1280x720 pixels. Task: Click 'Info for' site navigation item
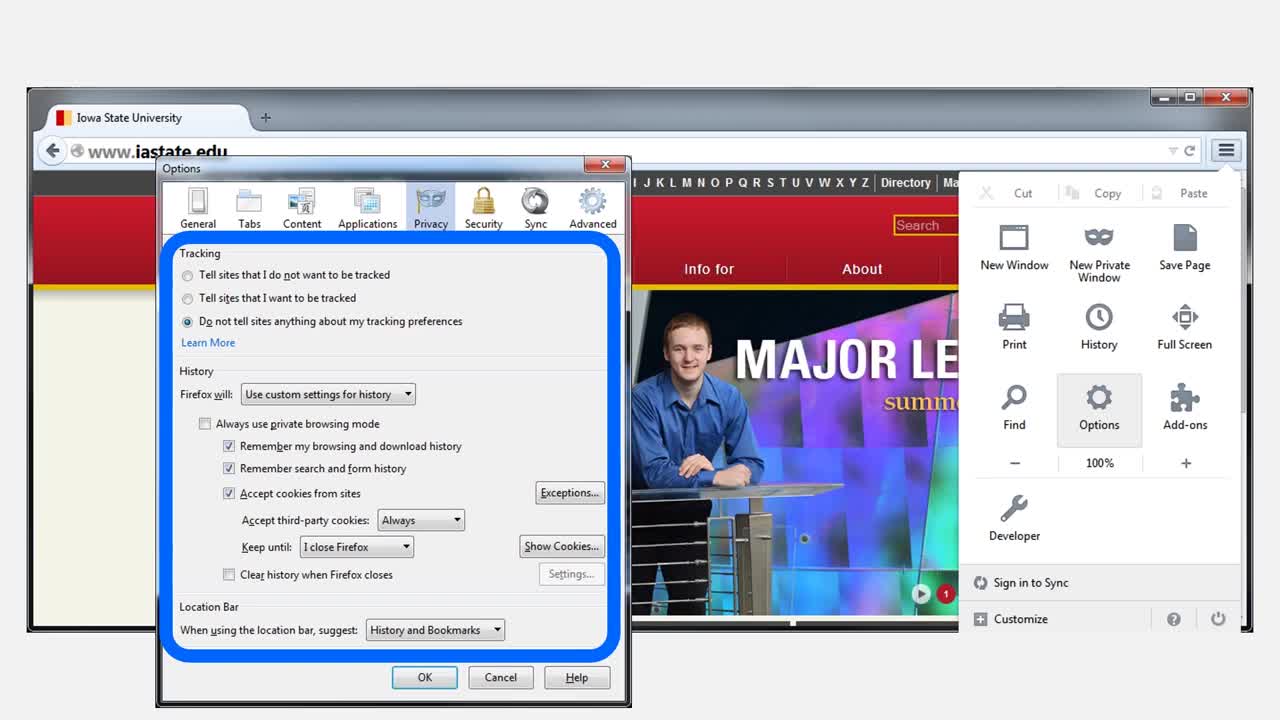[709, 269]
